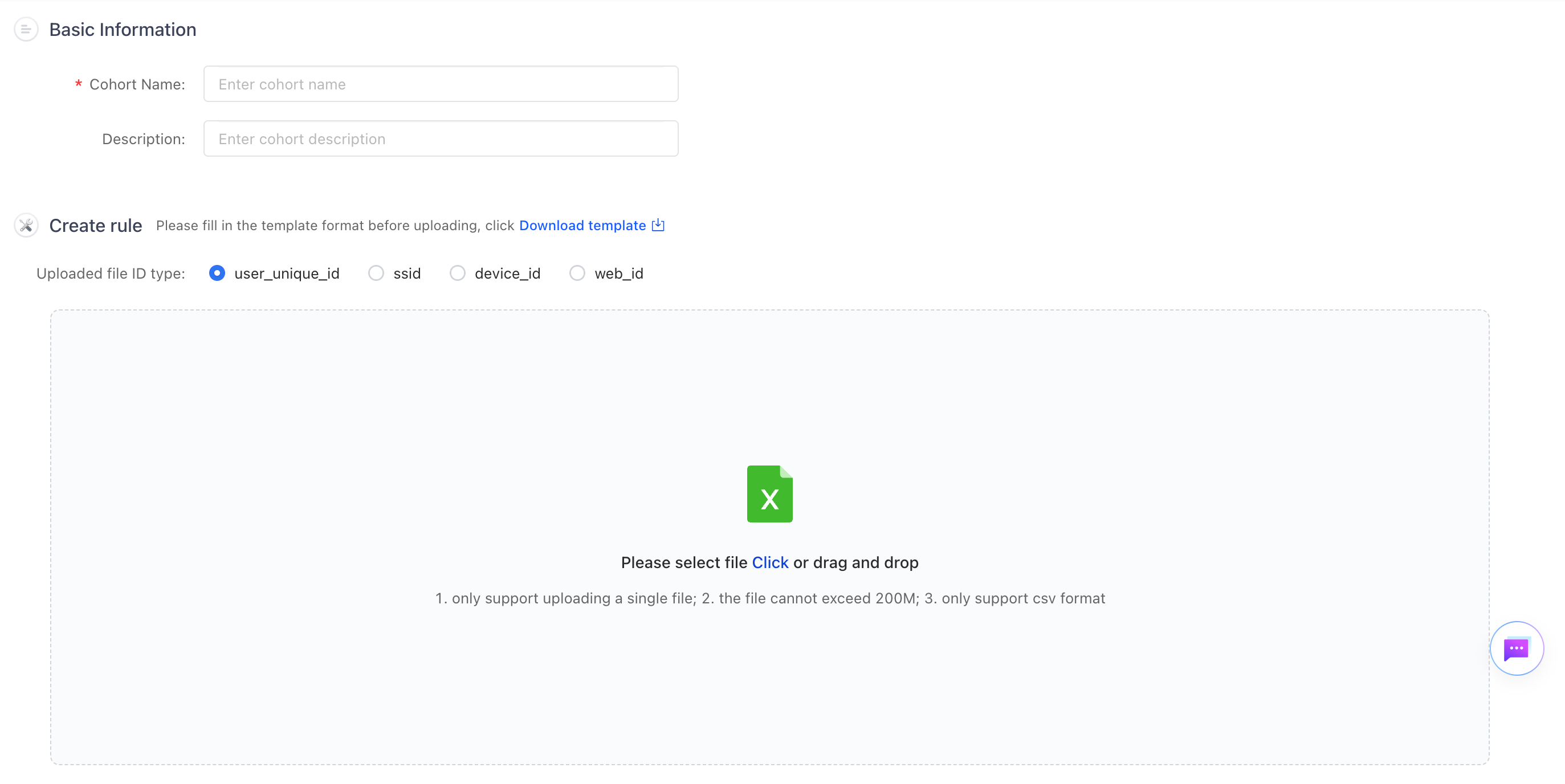Focus the Cohort Name input field

click(x=441, y=84)
